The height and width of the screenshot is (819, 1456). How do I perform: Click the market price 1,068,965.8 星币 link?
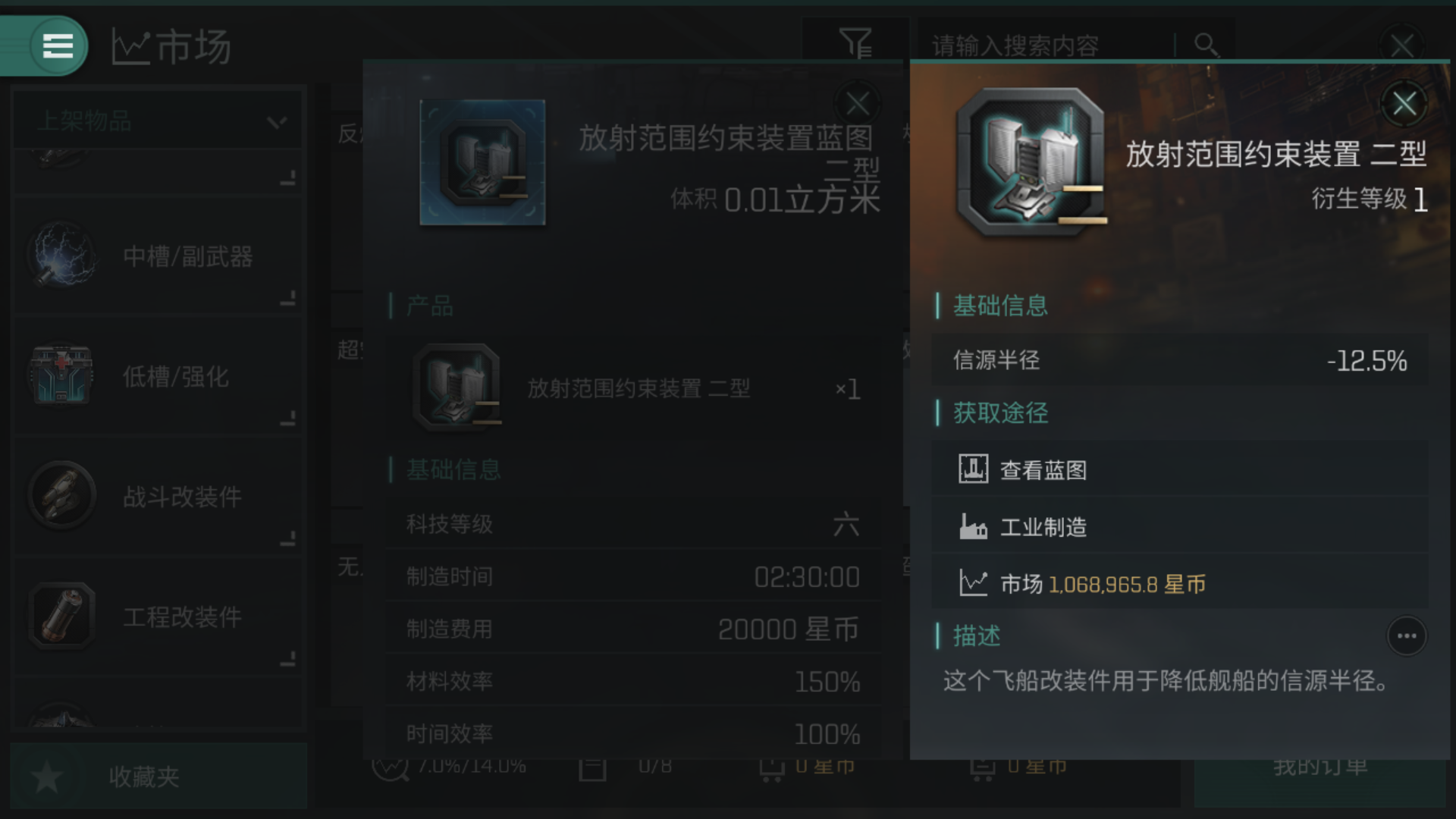[x=1127, y=584]
